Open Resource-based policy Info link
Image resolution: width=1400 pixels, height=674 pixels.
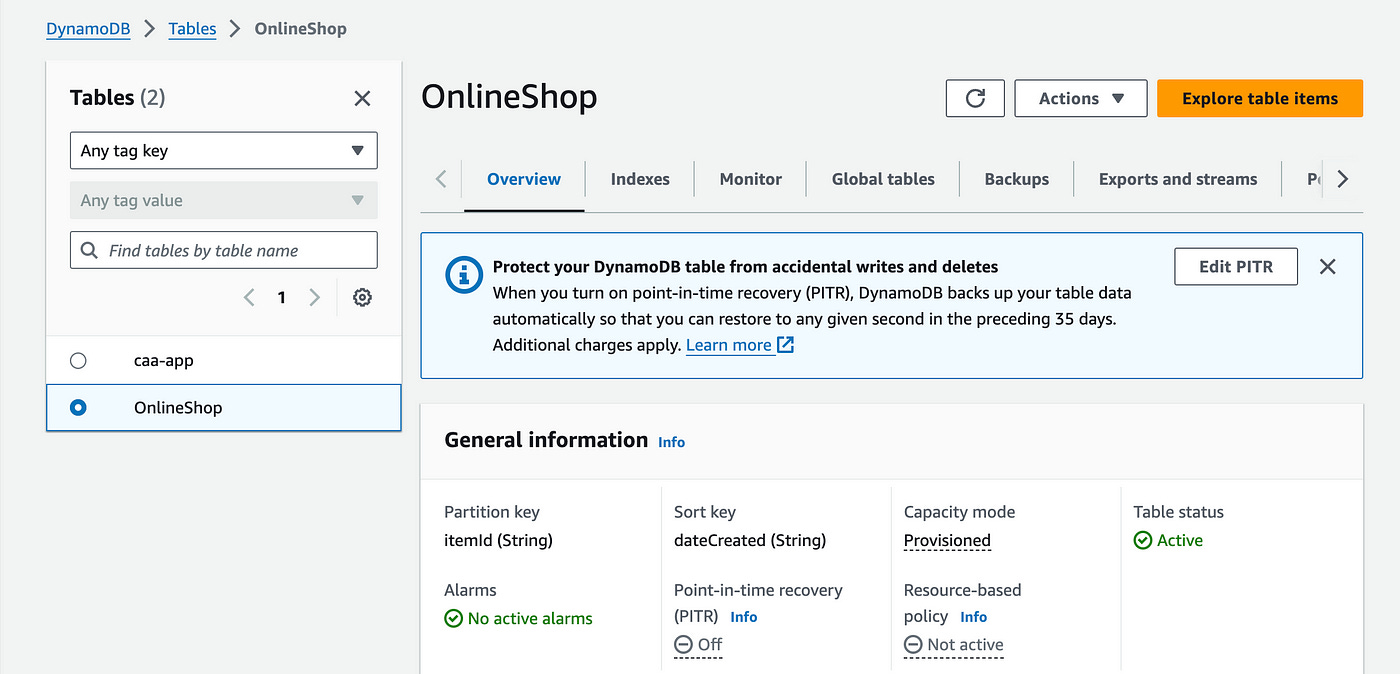tap(973, 617)
